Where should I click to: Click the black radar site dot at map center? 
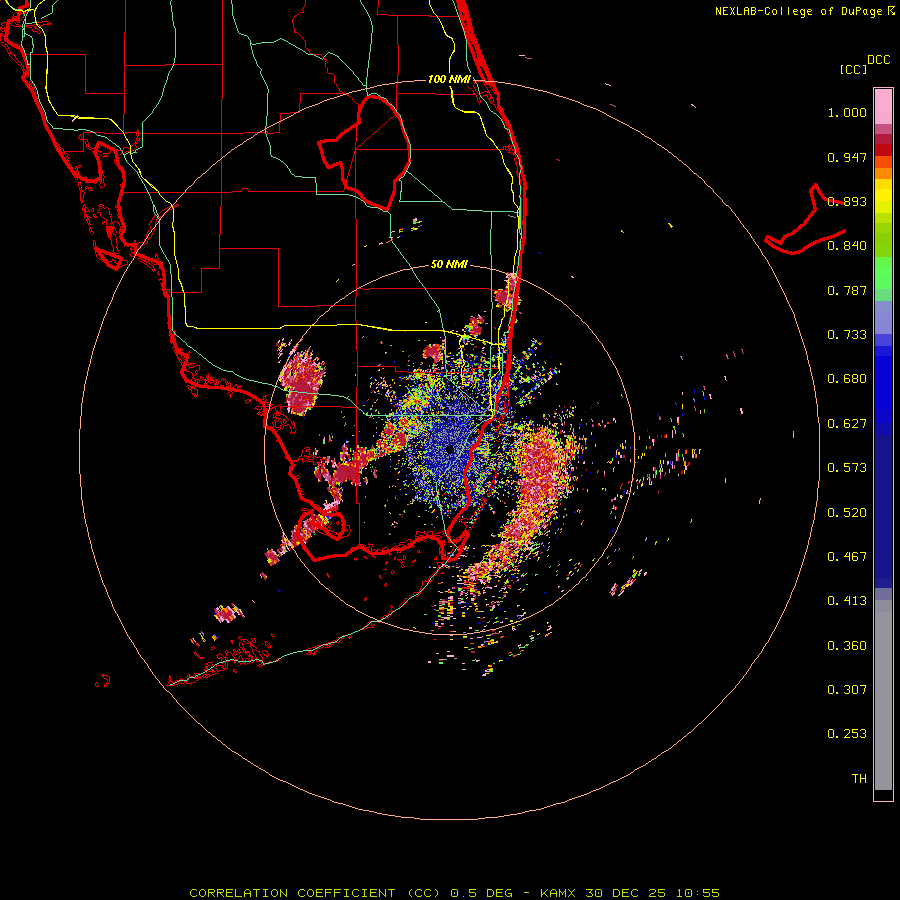450,449
